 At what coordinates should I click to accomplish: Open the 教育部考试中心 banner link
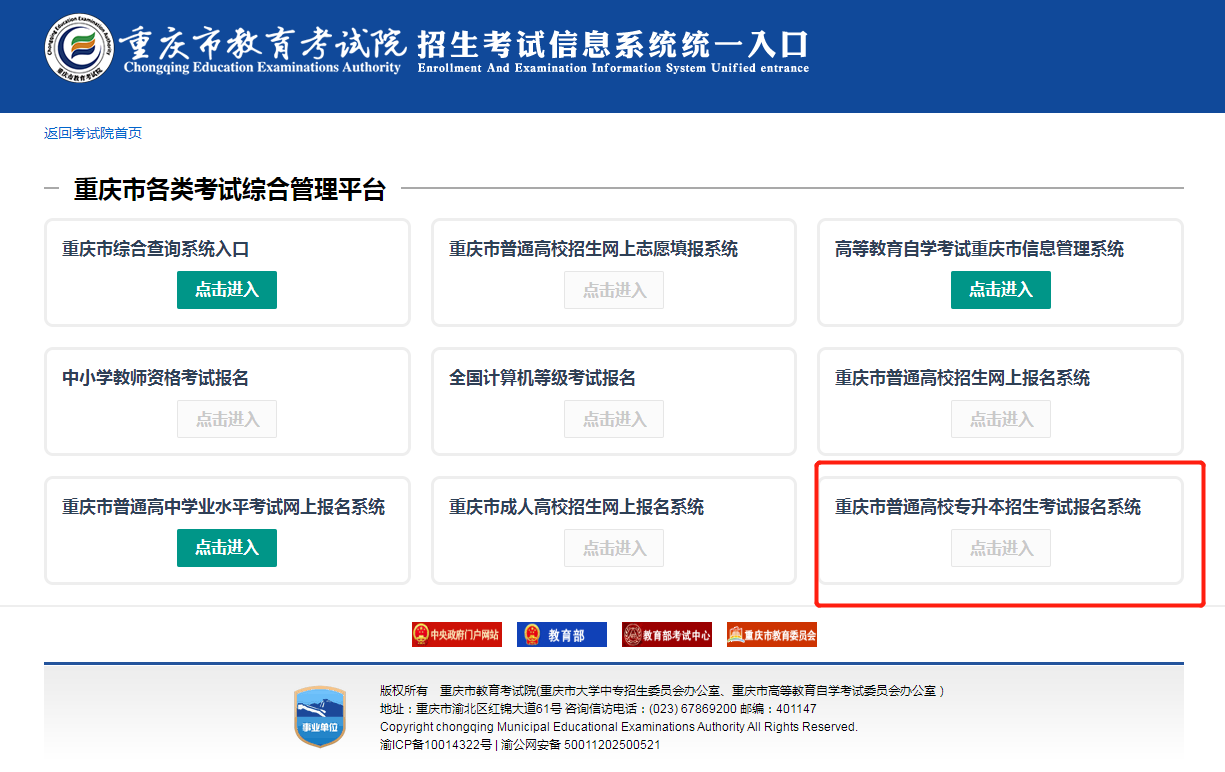pyautogui.click(x=666, y=635)
